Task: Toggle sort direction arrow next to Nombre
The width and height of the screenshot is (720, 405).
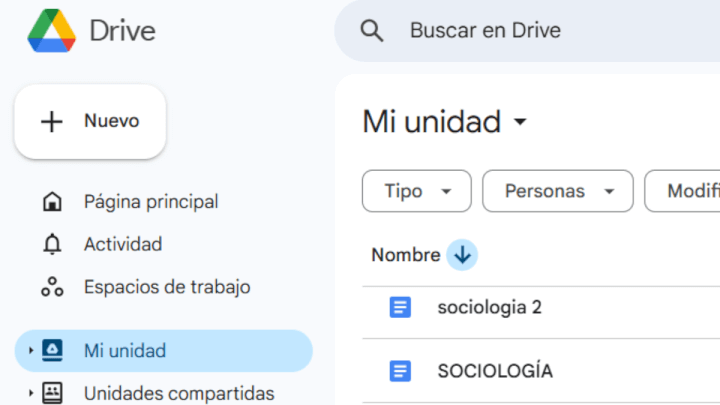Action: point(462,255)
